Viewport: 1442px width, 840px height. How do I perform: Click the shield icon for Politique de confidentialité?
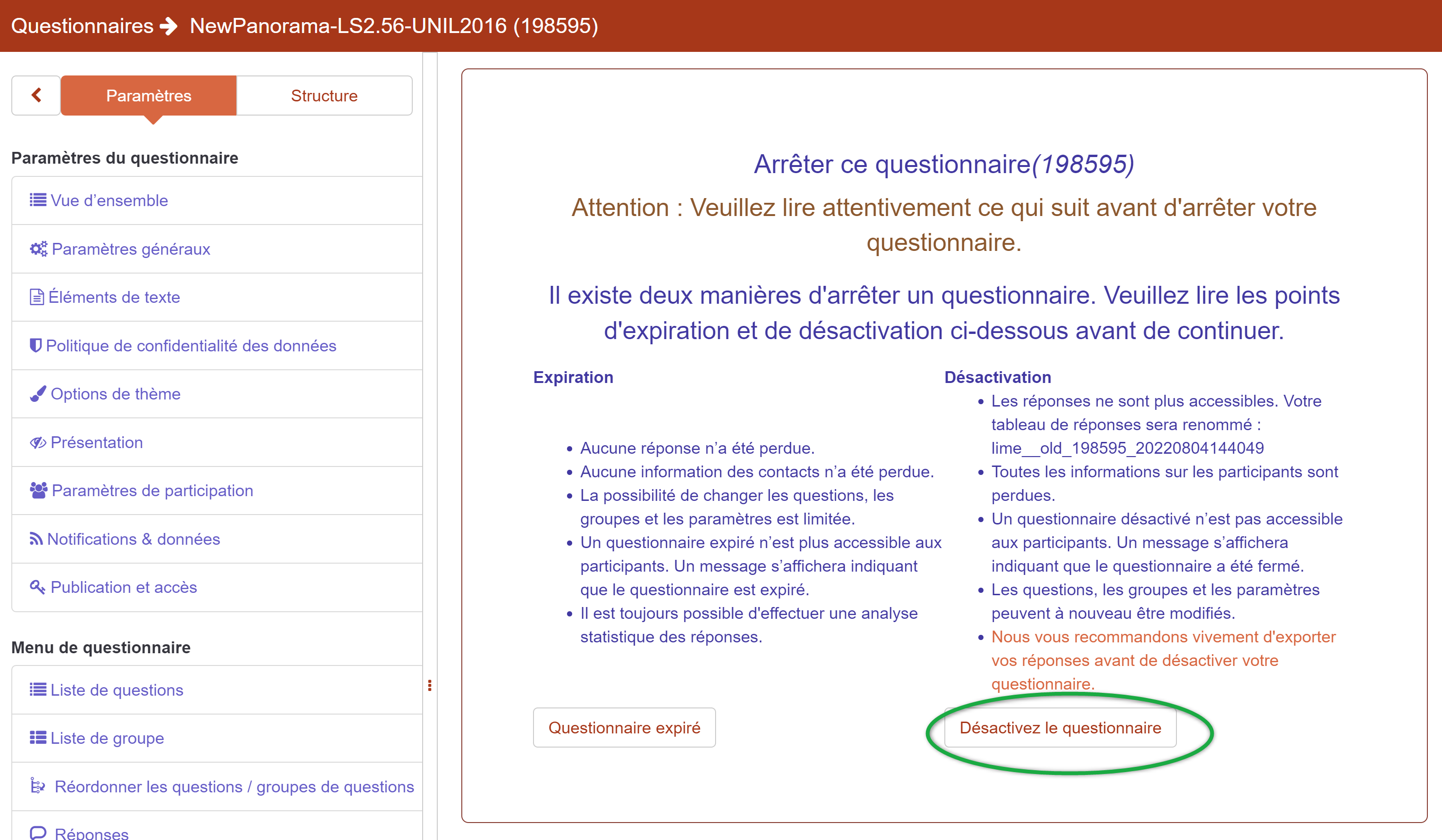35,345
